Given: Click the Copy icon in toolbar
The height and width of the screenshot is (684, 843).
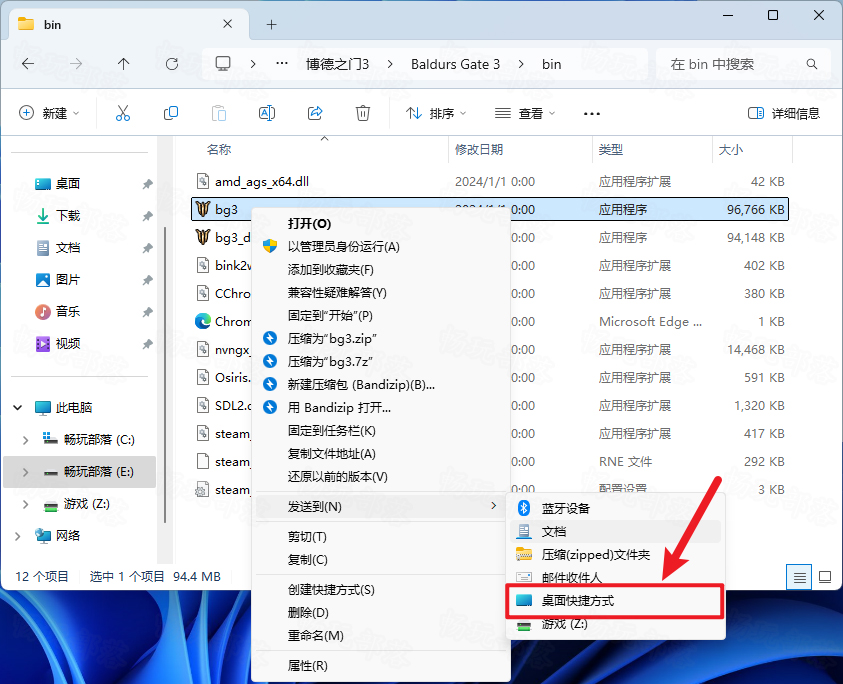Looking at the screenshot, I should (x=171, y=113).
